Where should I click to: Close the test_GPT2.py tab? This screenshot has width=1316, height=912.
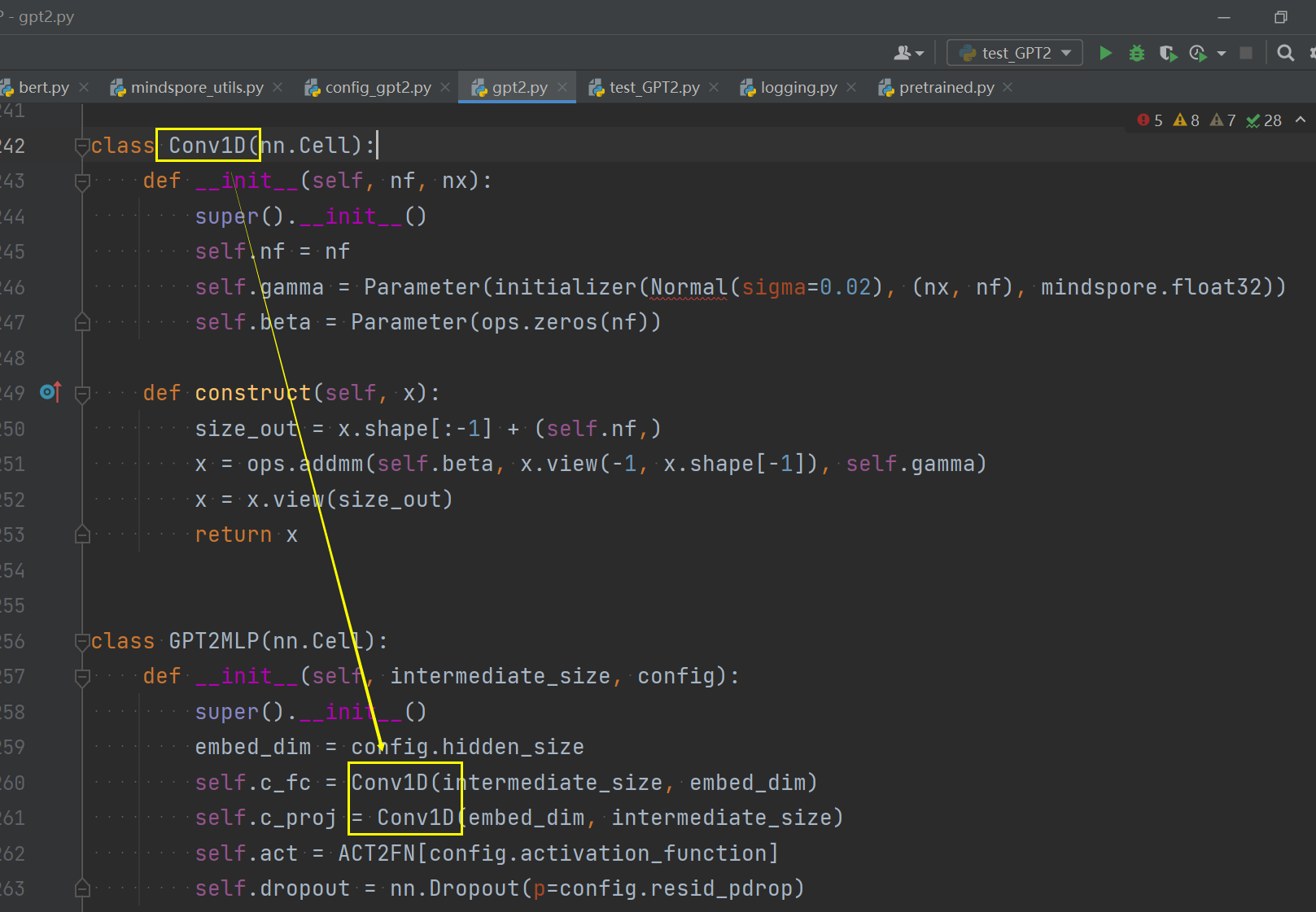[x=714, y=87]
